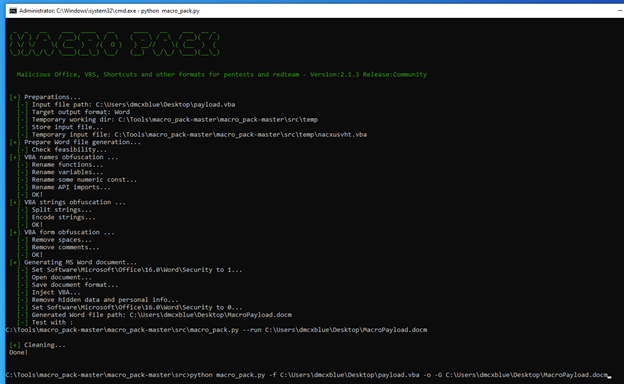This screenshot has width=624, height=384.
Task: Click the MACRO PACK ASCII banner
Action: pos(114,44)
